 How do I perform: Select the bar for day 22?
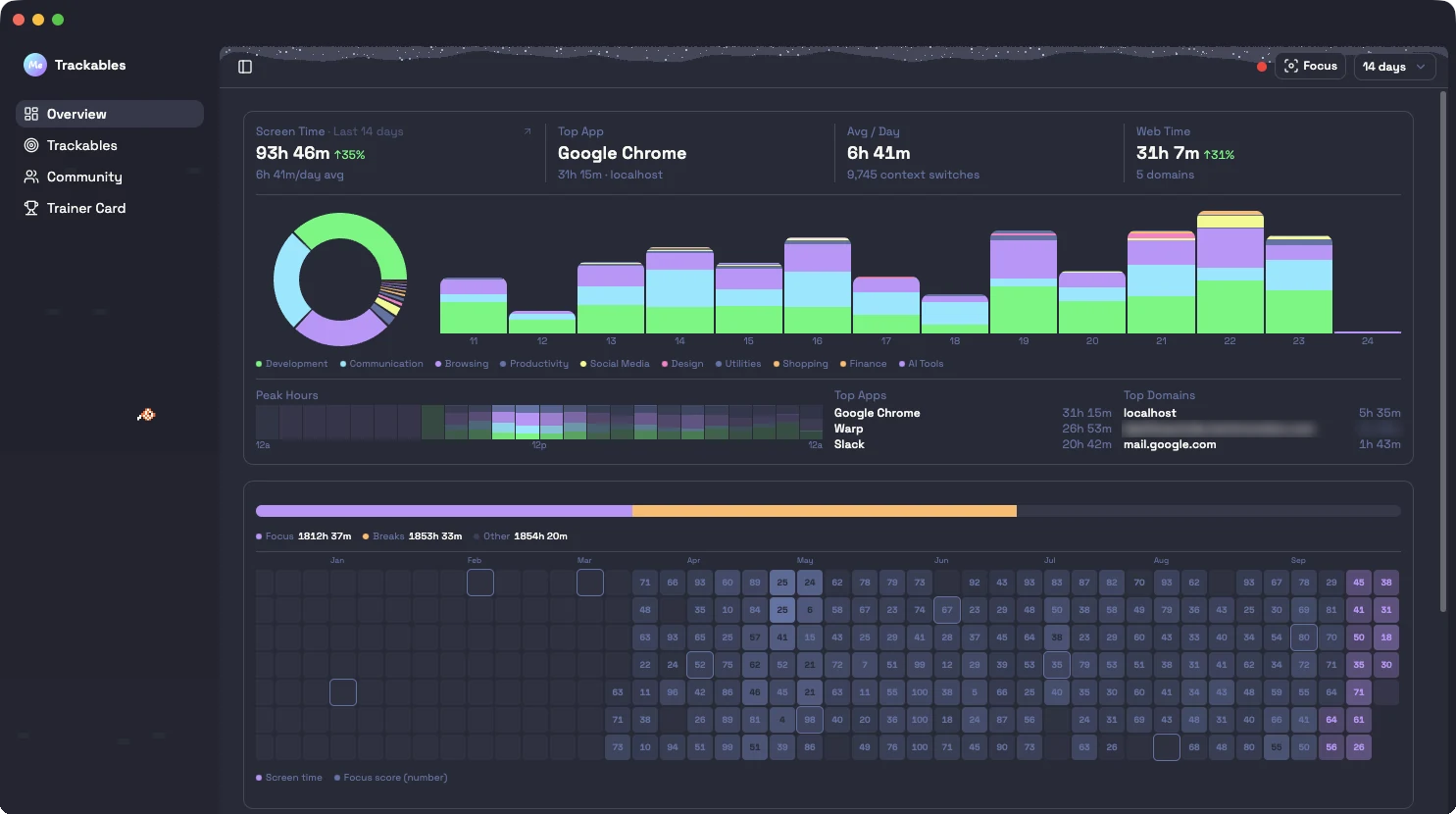coord(1230,272)
